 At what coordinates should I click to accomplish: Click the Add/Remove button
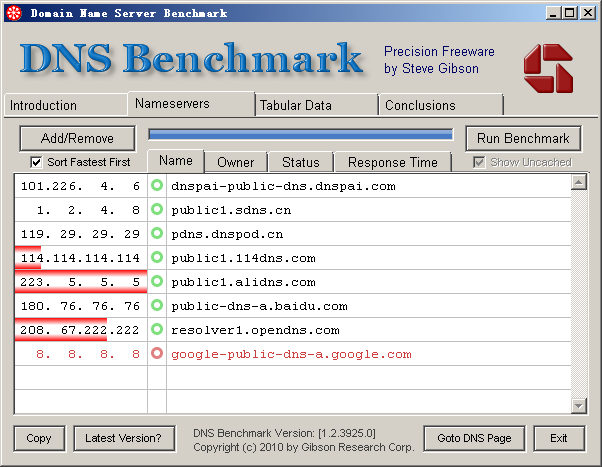coord(77,138)
